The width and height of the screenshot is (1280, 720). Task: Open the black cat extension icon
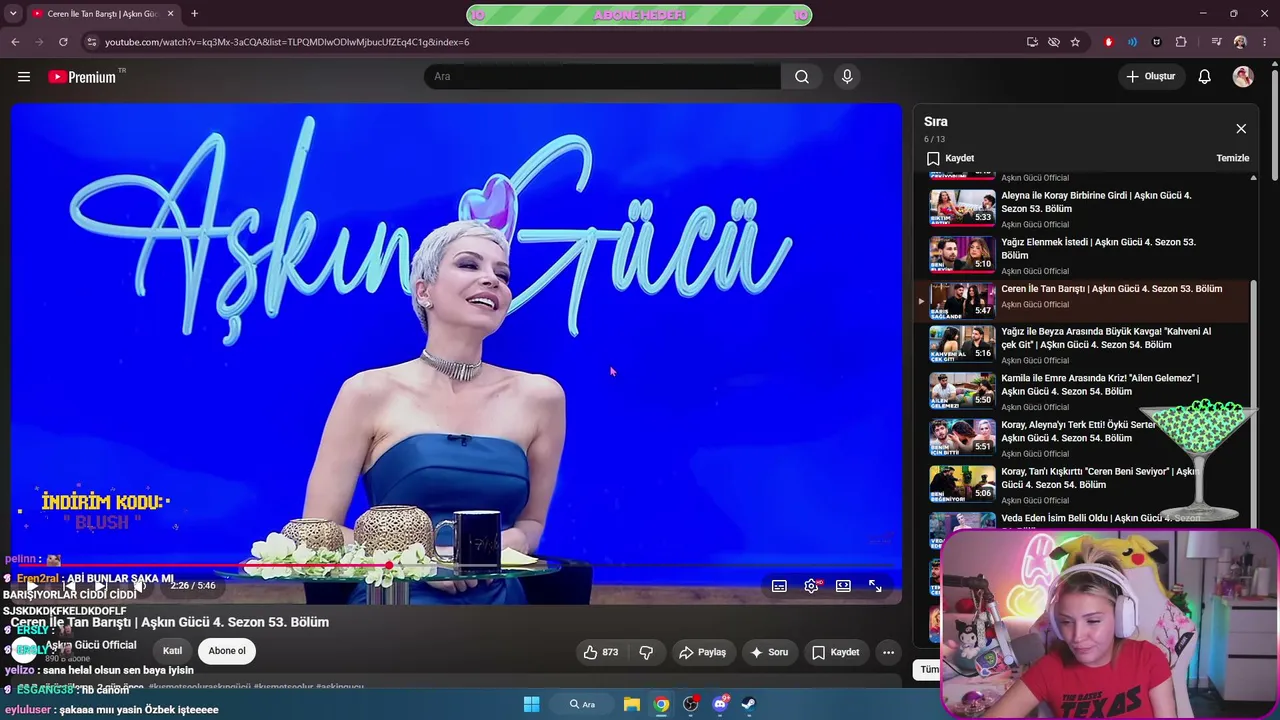point(1157,42)
